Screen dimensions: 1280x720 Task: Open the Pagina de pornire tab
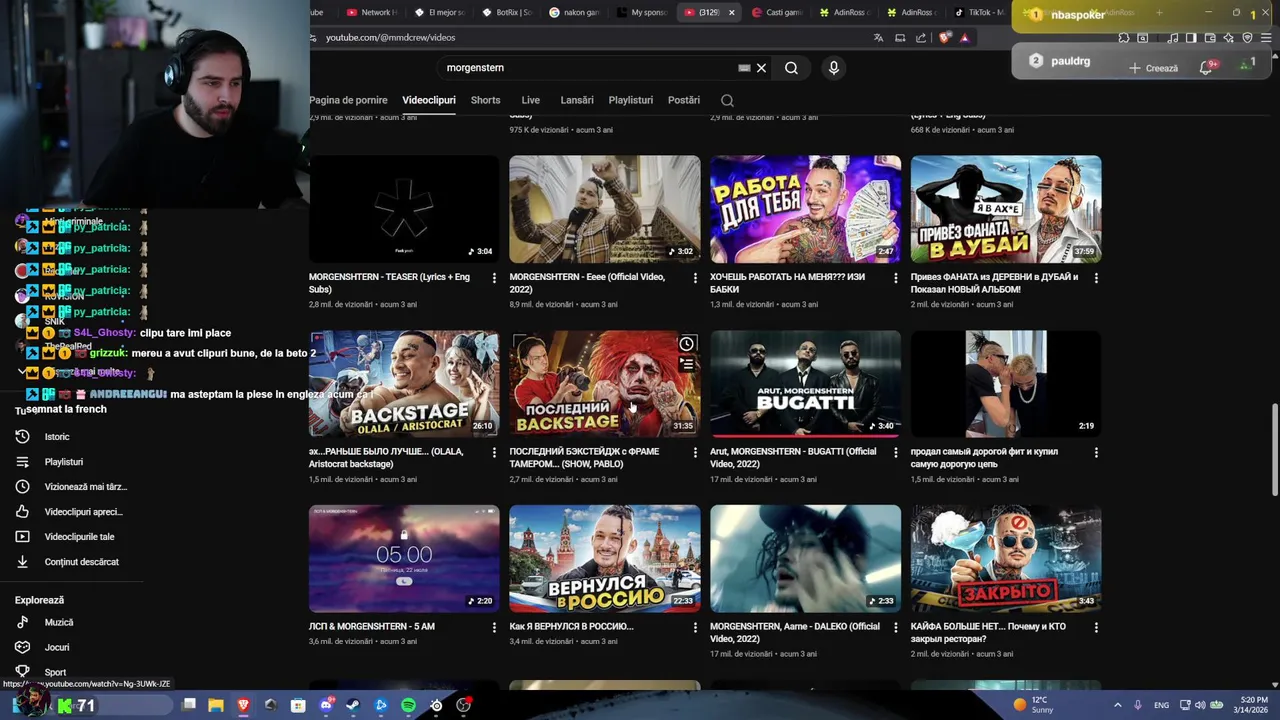(x=348, y=100)
